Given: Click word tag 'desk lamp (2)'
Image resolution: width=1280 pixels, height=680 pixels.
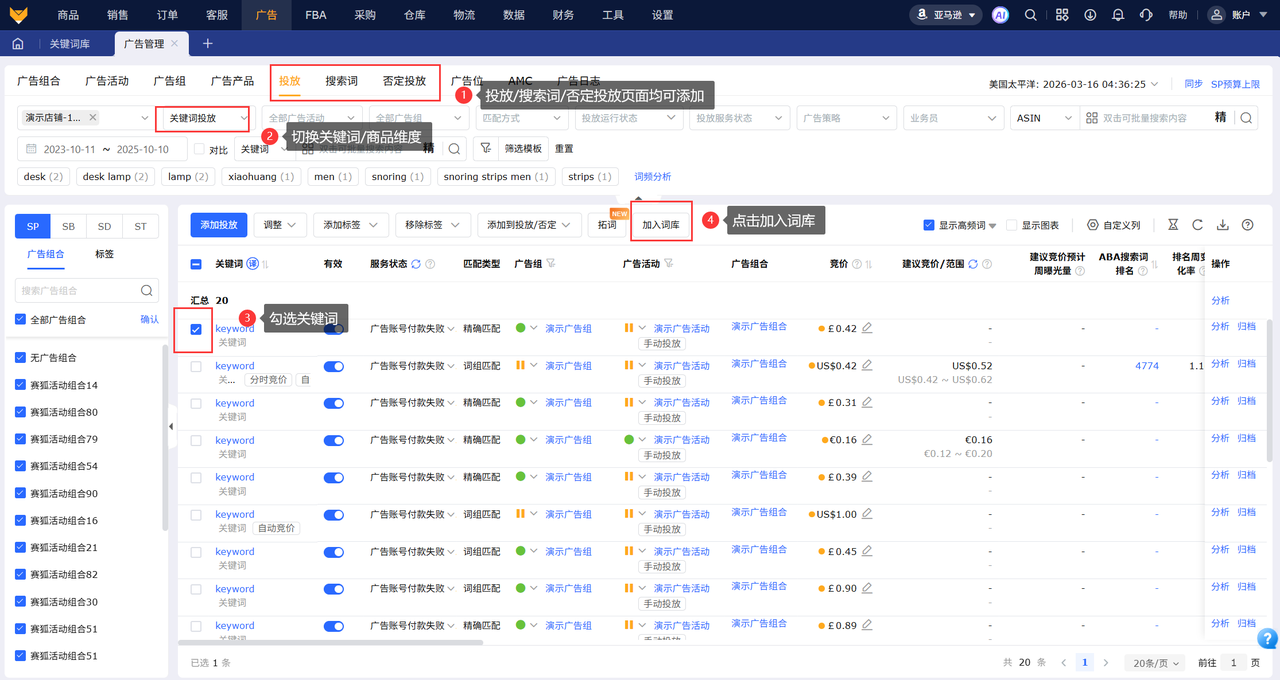Looking at the screenshot, I should point(116,177).
